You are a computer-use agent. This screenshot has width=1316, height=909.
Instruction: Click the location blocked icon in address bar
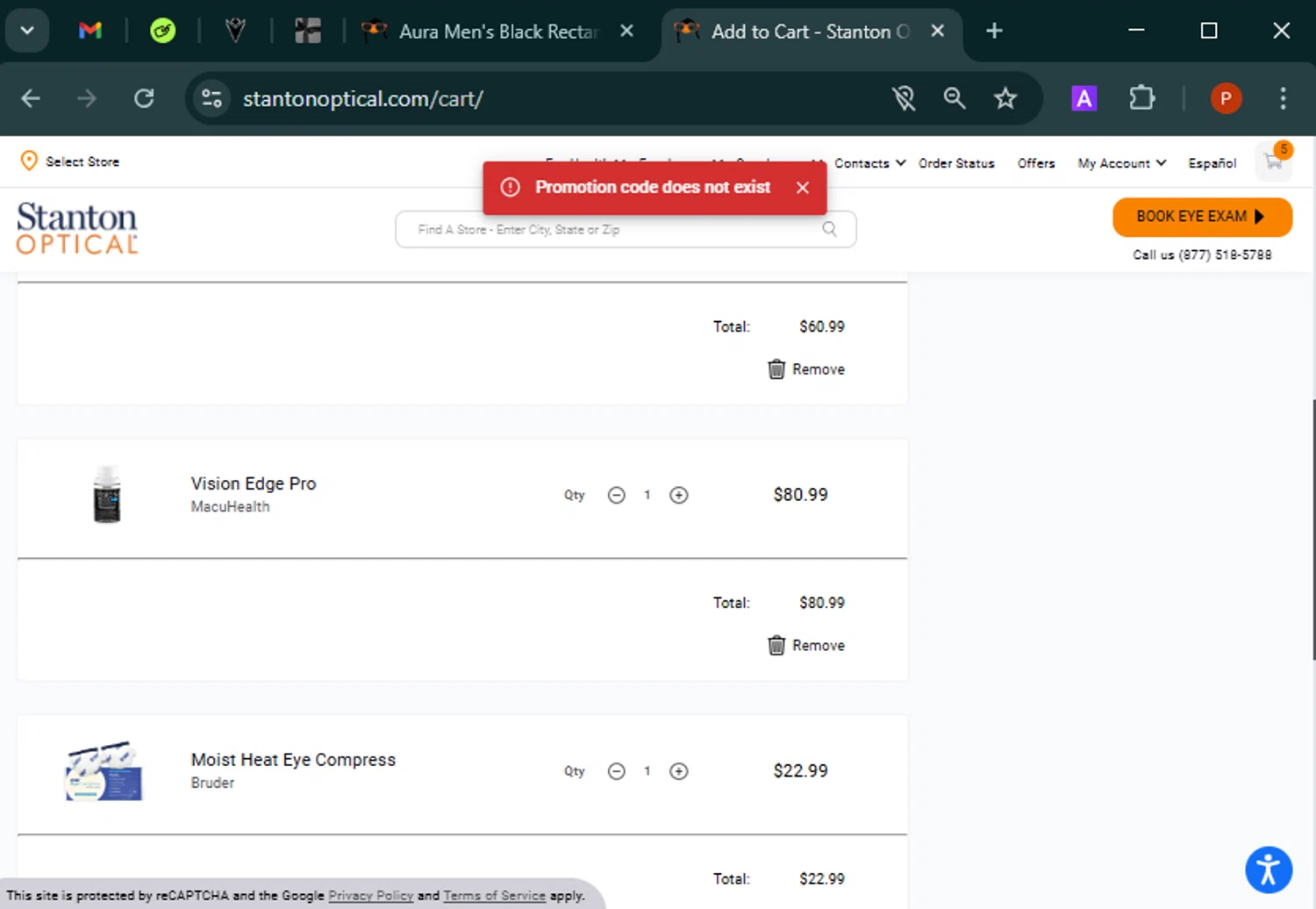point(904,98)
